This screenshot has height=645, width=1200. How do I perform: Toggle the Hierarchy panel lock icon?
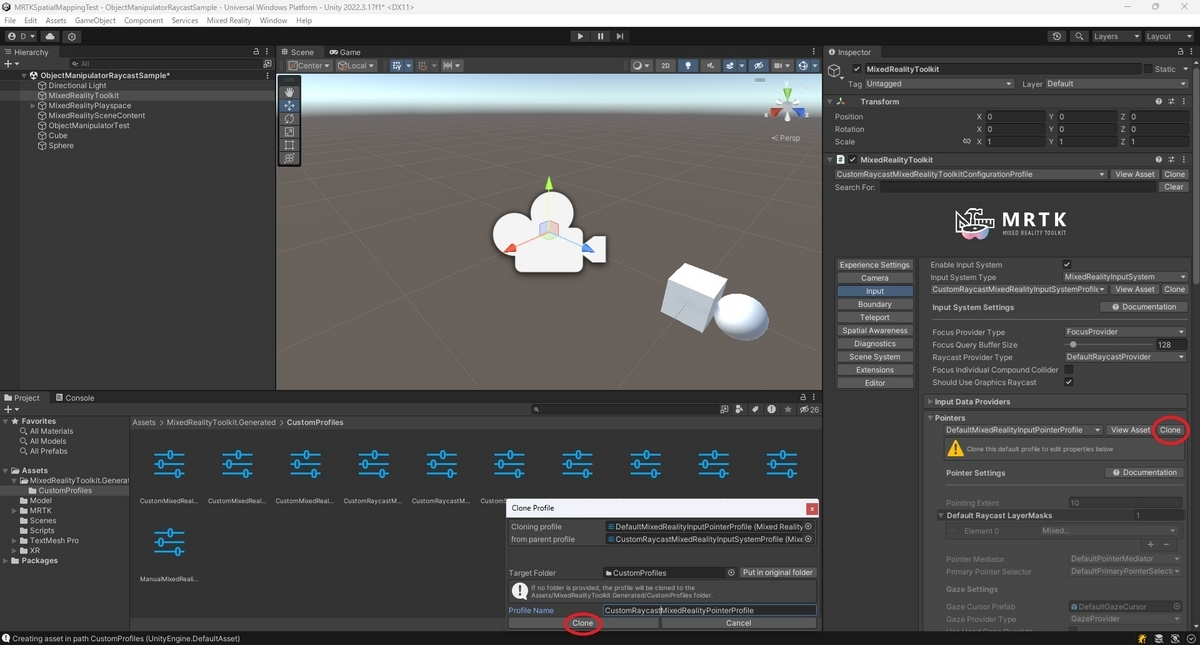tap(256, 52)
